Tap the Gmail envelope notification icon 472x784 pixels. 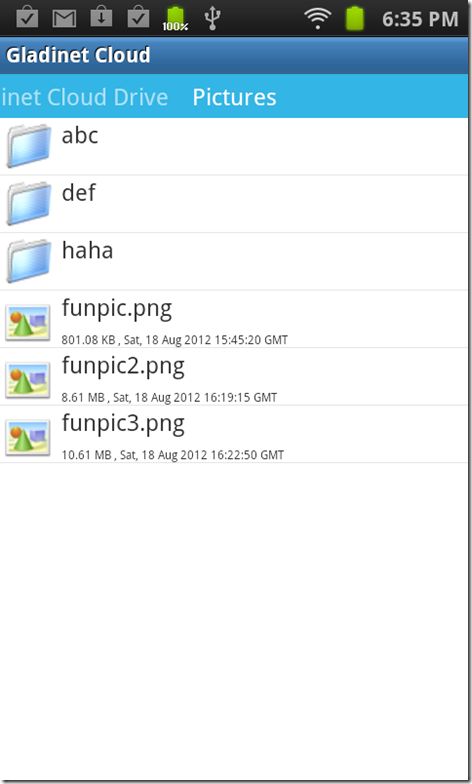(x=64, y=18)
